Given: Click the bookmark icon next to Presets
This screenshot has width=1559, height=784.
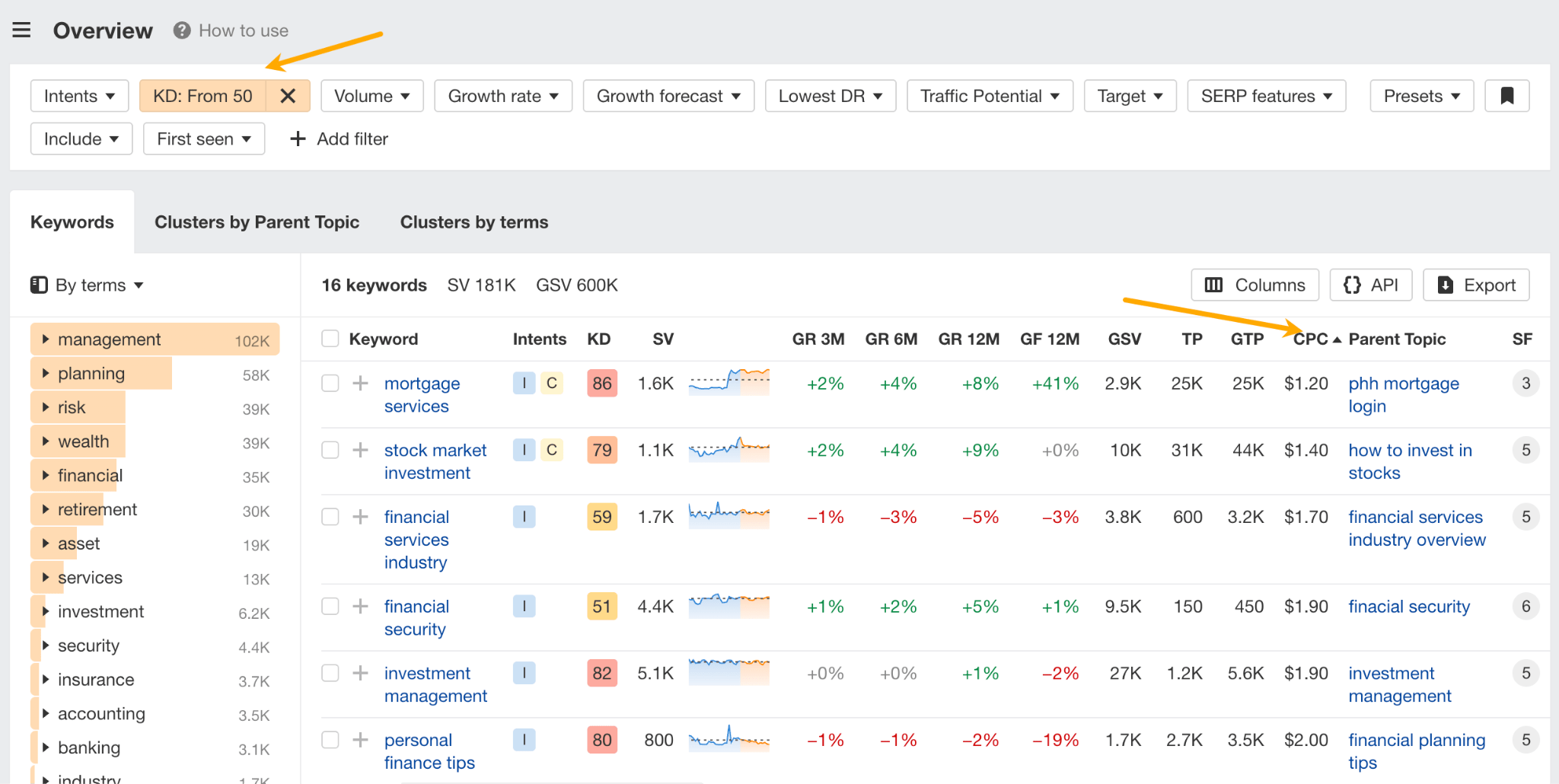Looking at the screenshot, I should click(1508, 95).
